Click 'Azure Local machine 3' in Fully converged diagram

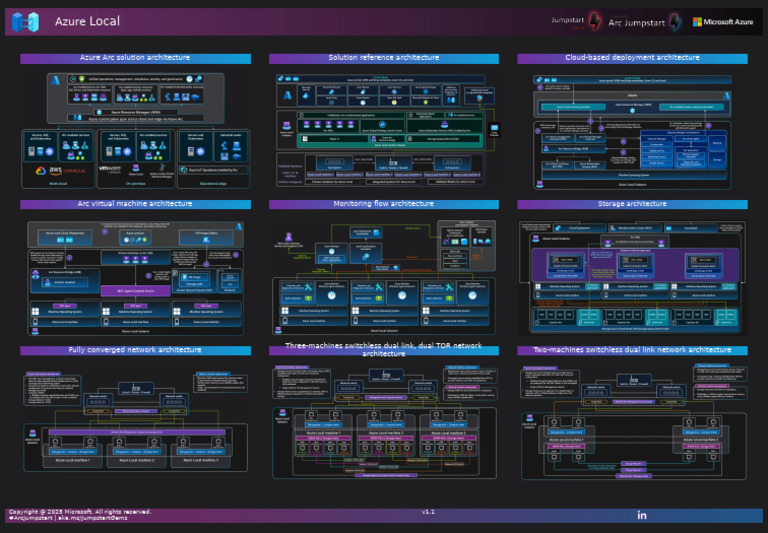(200, 460)
